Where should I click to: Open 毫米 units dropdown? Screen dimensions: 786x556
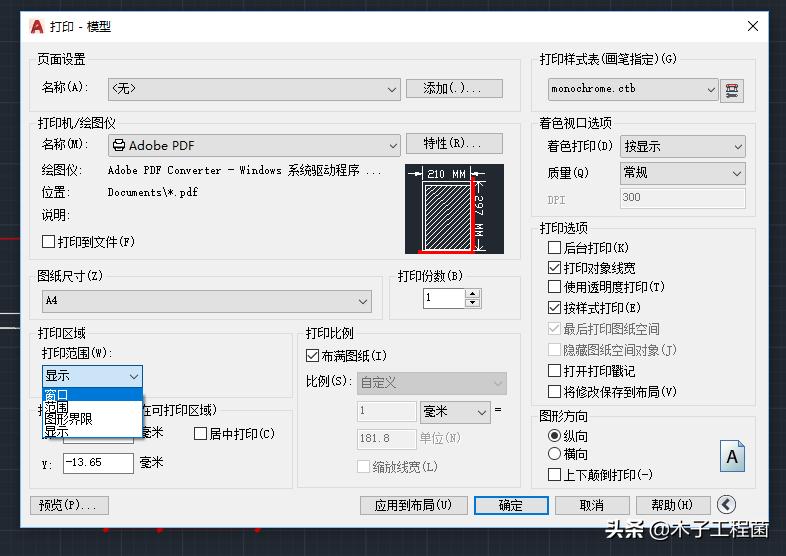pyautogui.click(x=455, y=412)
